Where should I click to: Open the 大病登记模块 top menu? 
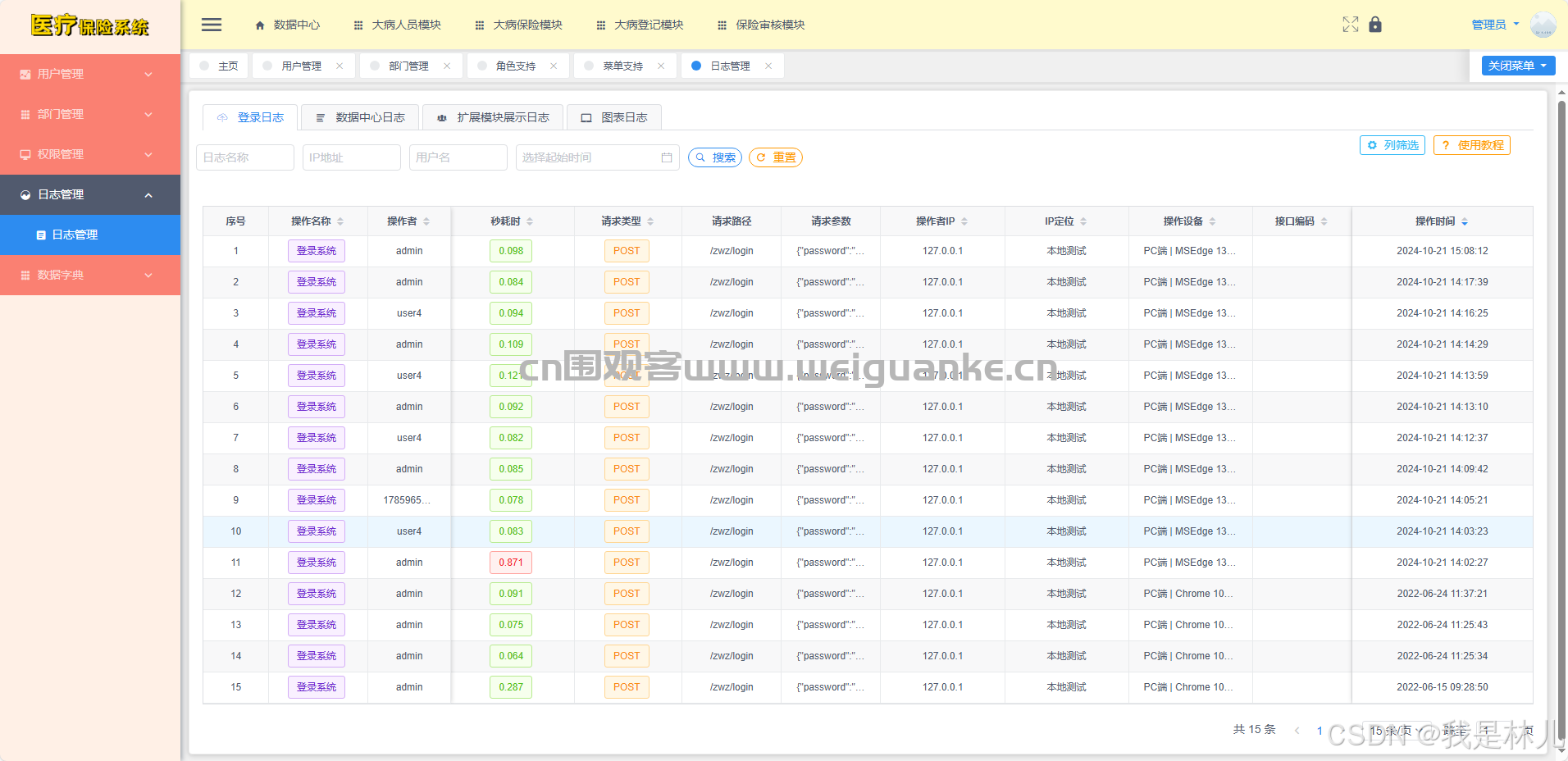pyautogui.click(x=640, y=25)
